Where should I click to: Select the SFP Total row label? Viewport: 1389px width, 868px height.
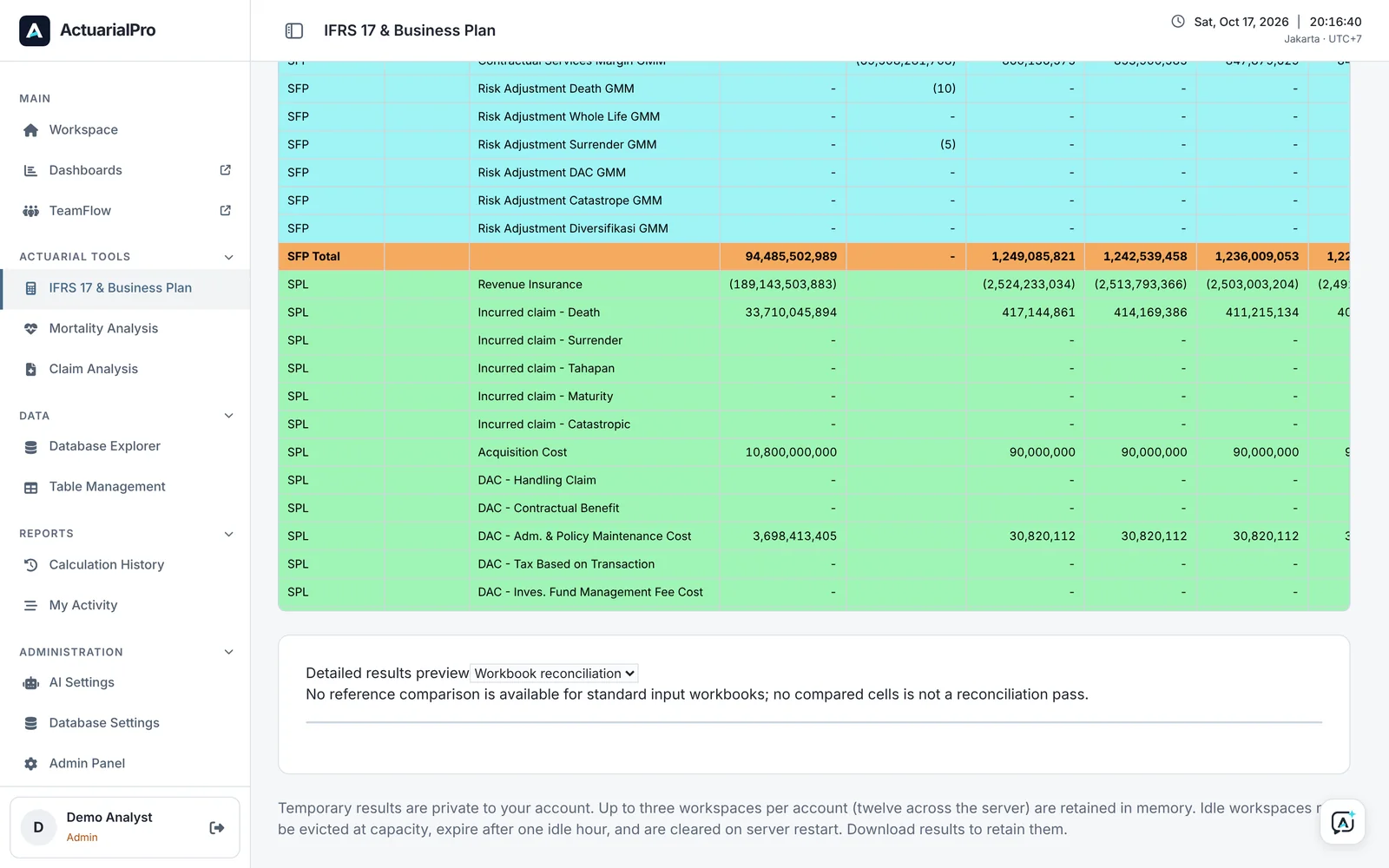pos(313,257)
